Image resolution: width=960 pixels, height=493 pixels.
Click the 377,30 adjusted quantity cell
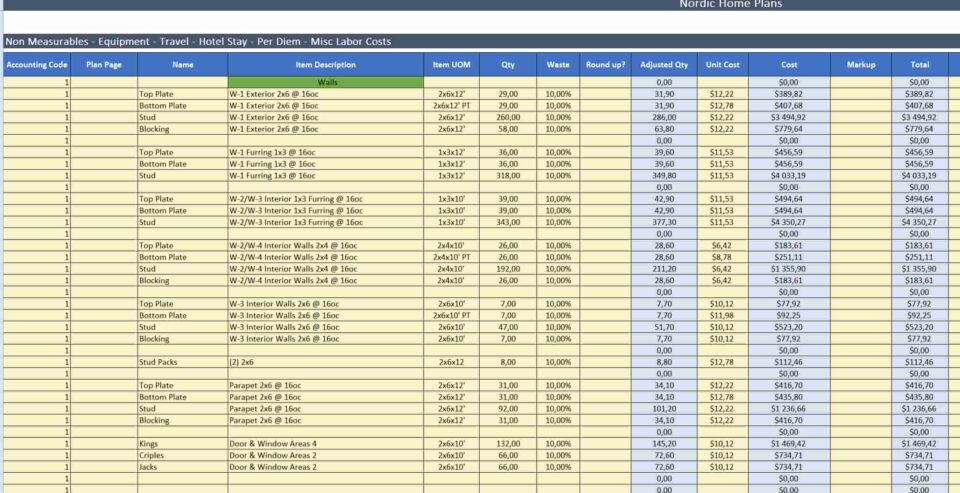pos(664,222)
